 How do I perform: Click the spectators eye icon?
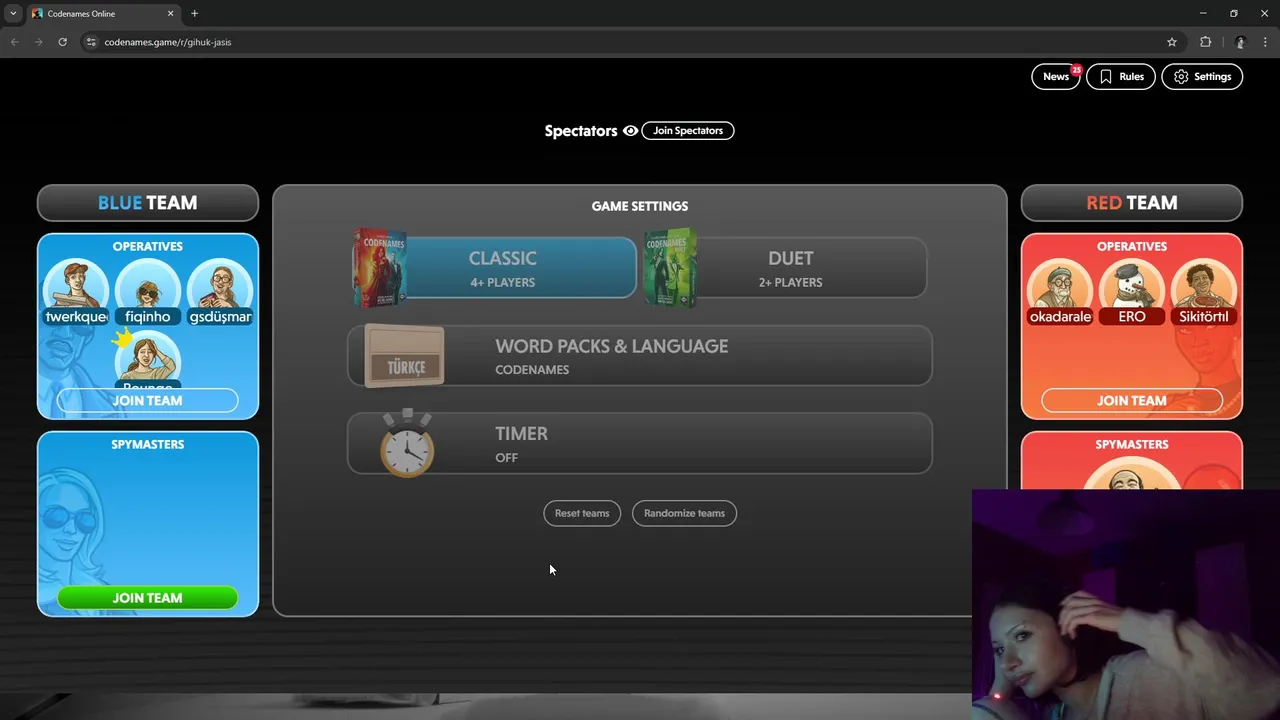(630, 131)
